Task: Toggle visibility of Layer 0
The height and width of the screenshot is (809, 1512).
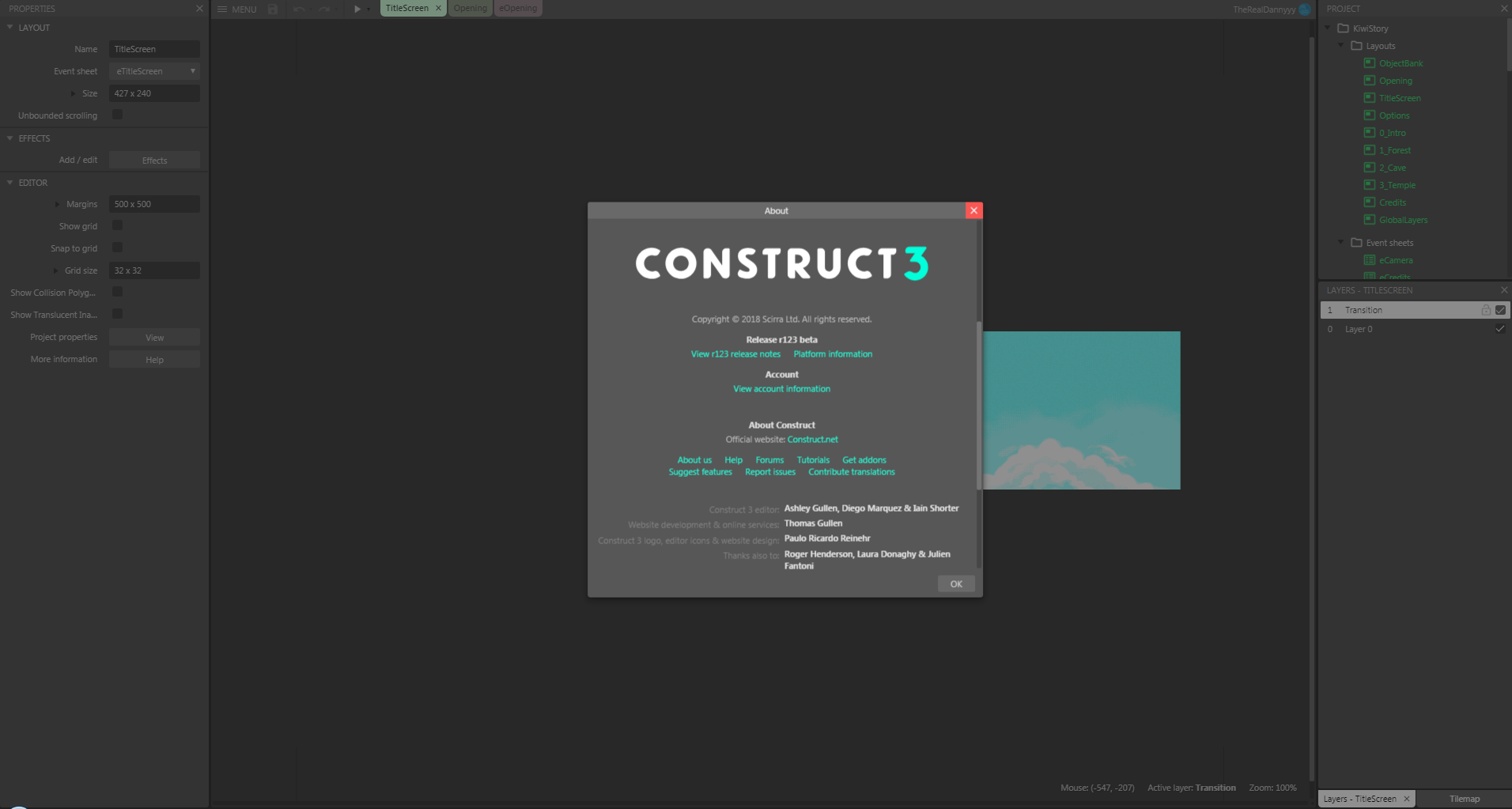Action: pos(1499,329)
